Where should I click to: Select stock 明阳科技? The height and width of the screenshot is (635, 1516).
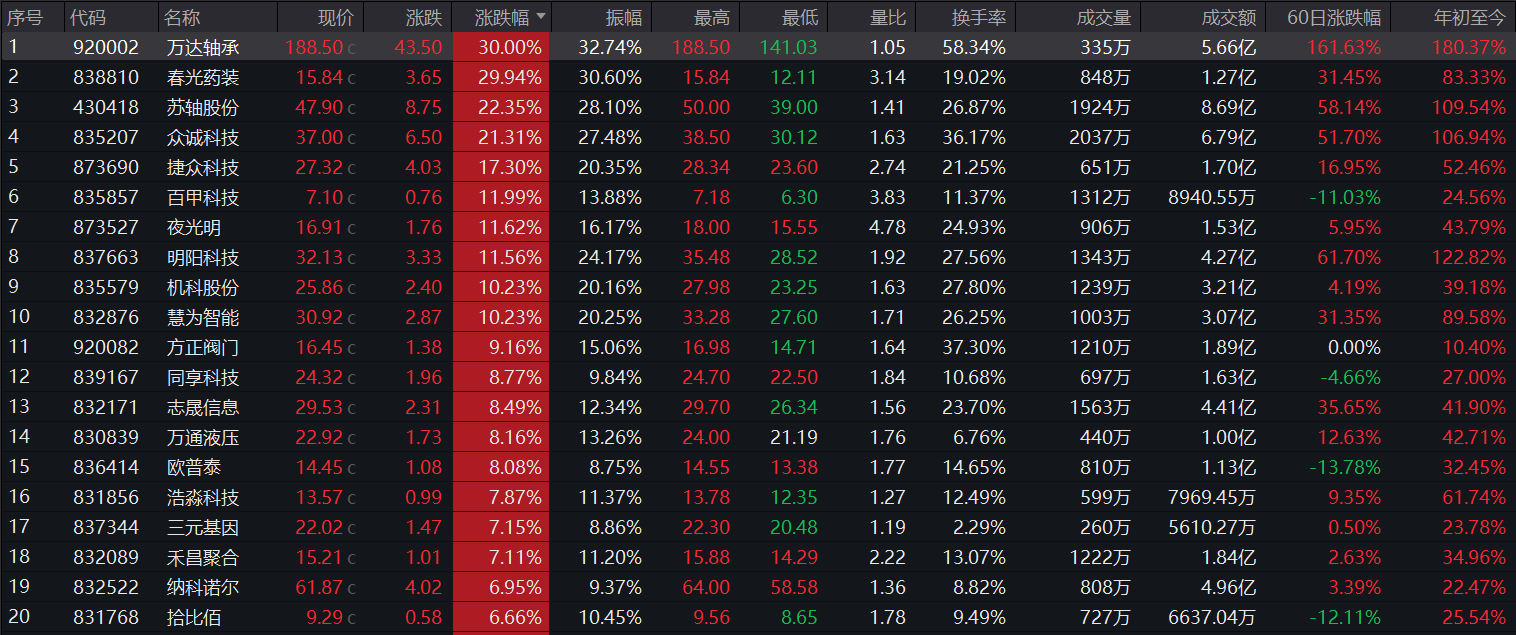(203, 257)
